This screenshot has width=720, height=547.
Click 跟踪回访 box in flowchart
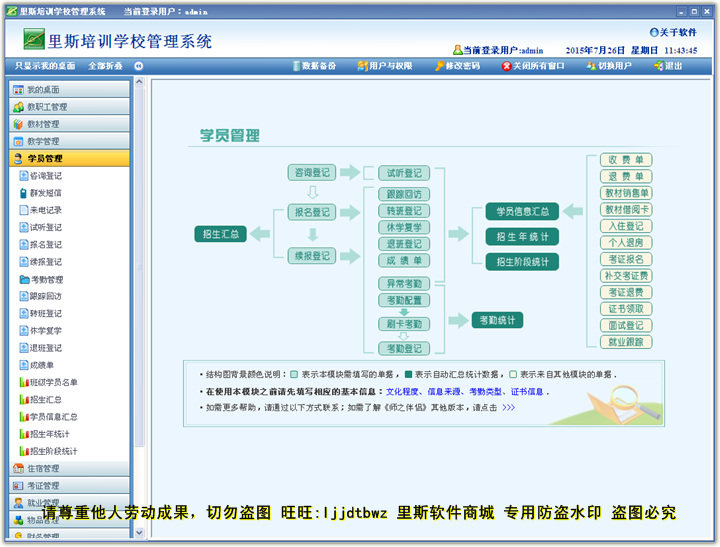404,194
